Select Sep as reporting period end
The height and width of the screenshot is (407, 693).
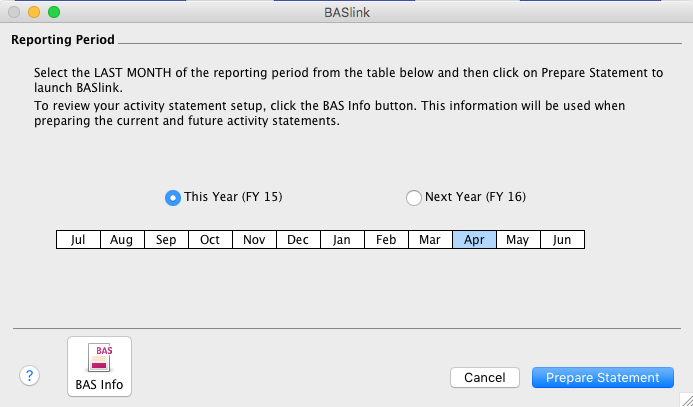pos(166,240)
